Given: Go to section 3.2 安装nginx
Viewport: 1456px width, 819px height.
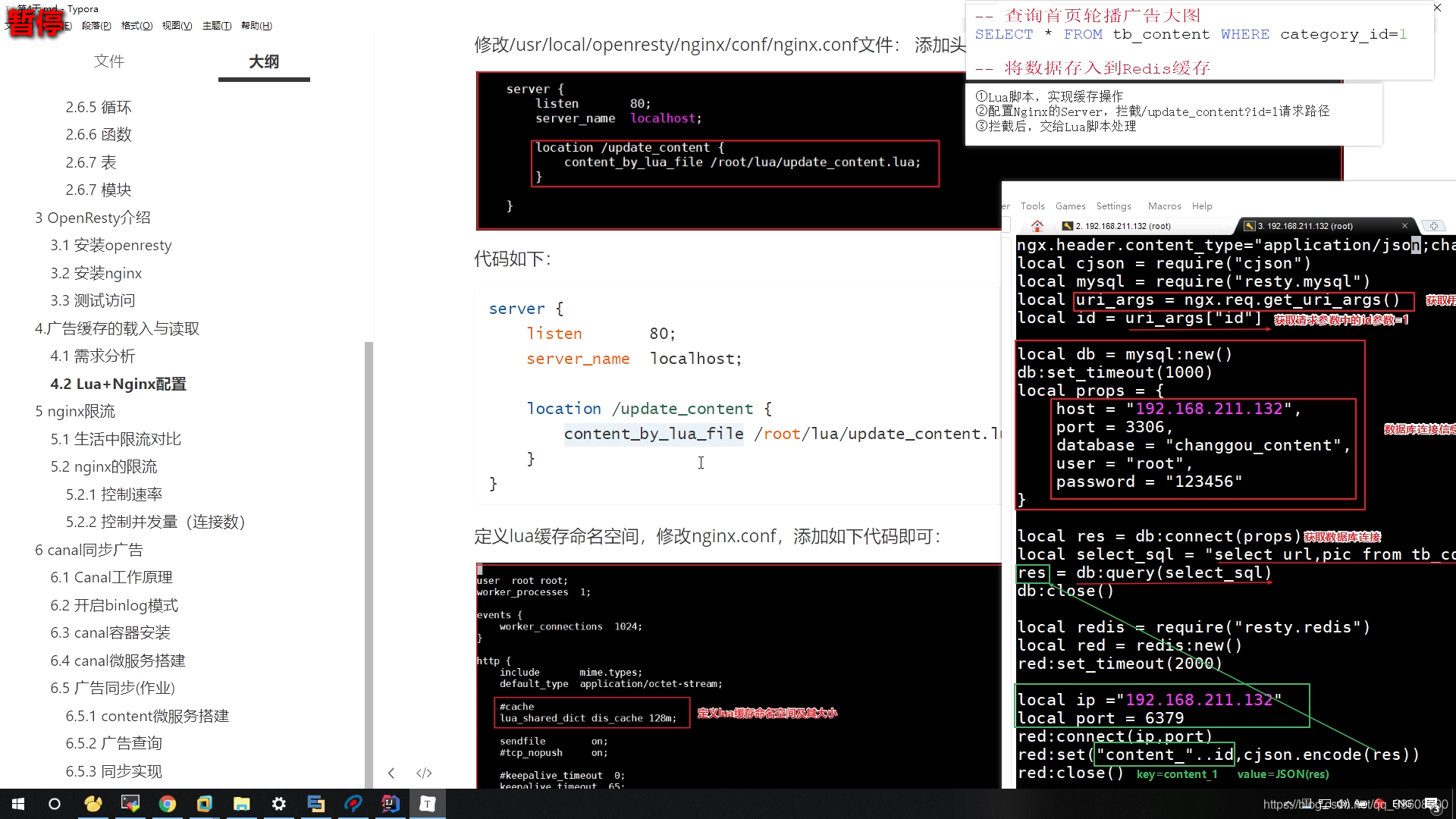Looking at the screenshot, I should [96, 273].
